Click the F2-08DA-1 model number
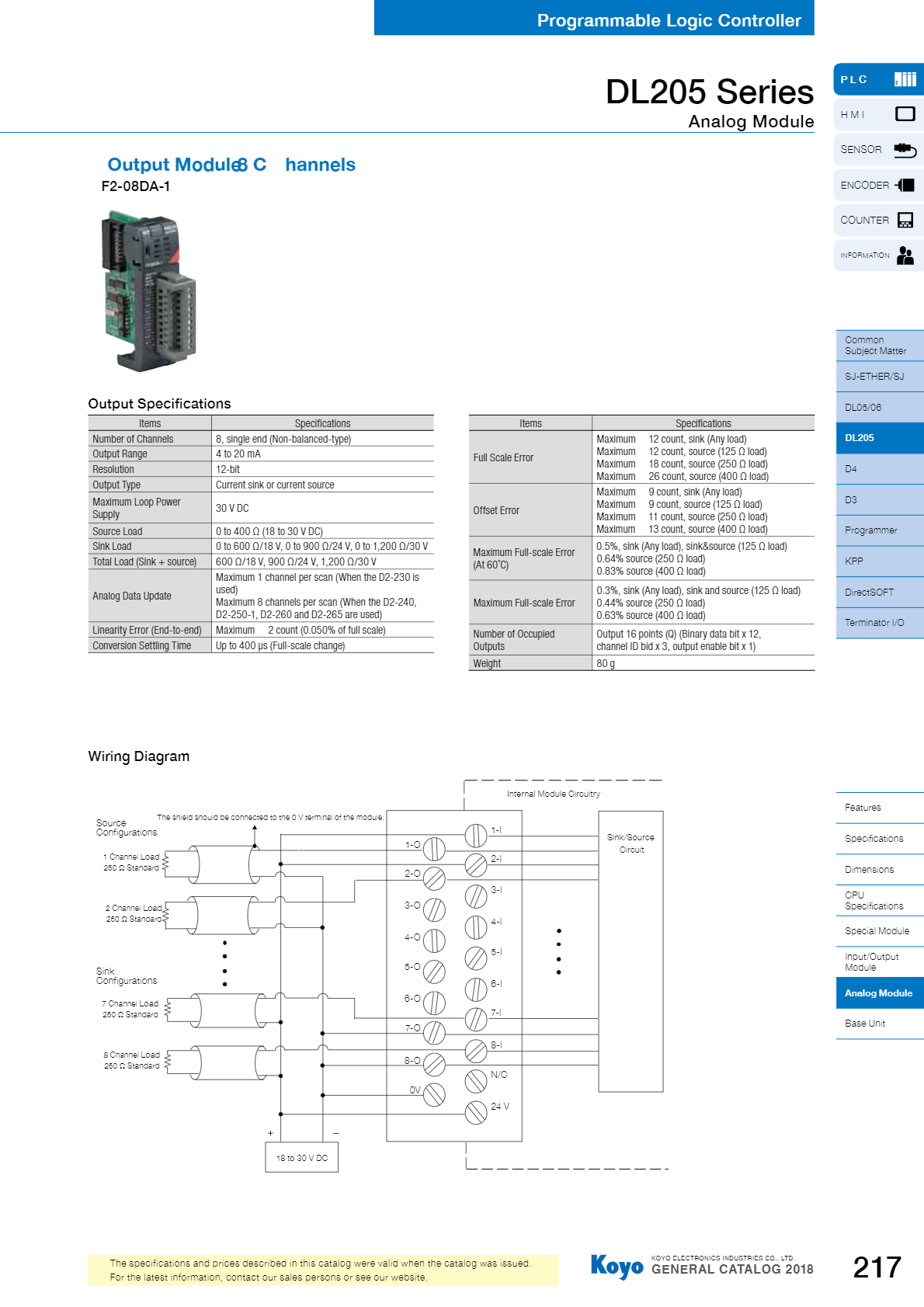This screenshot has height=1307, width=924. [136, 186]
